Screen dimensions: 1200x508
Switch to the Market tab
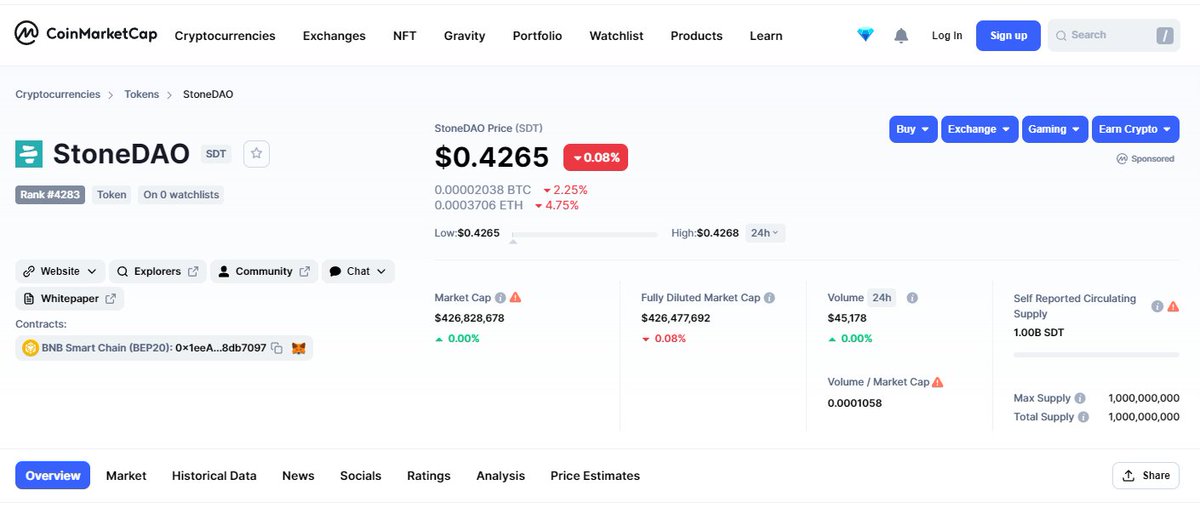click(x=126, y=476)
